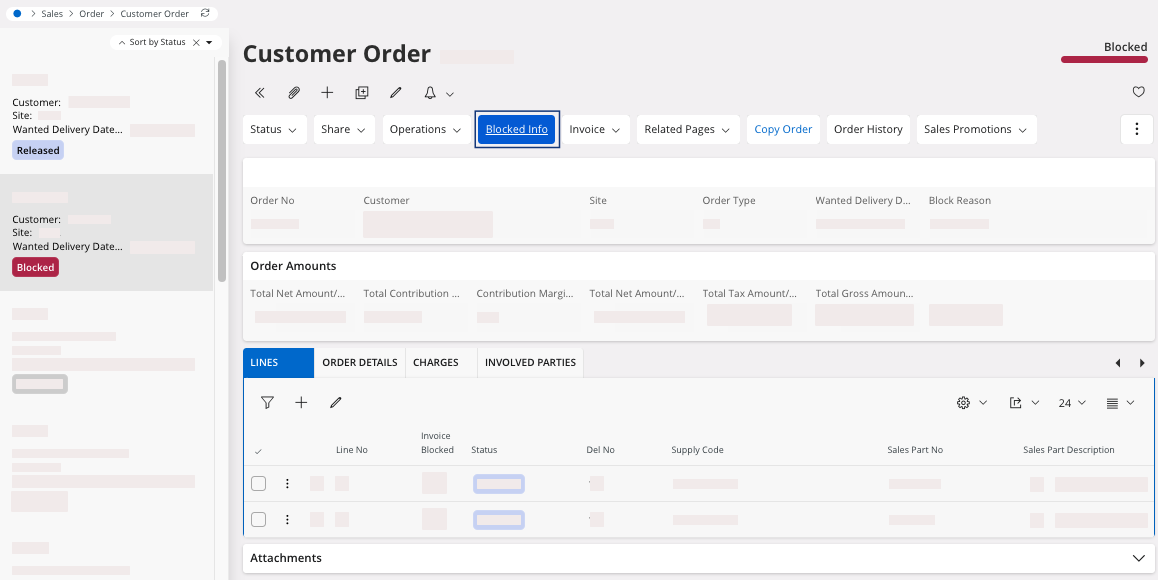Click the three-dot overflow menu button

1137,129
